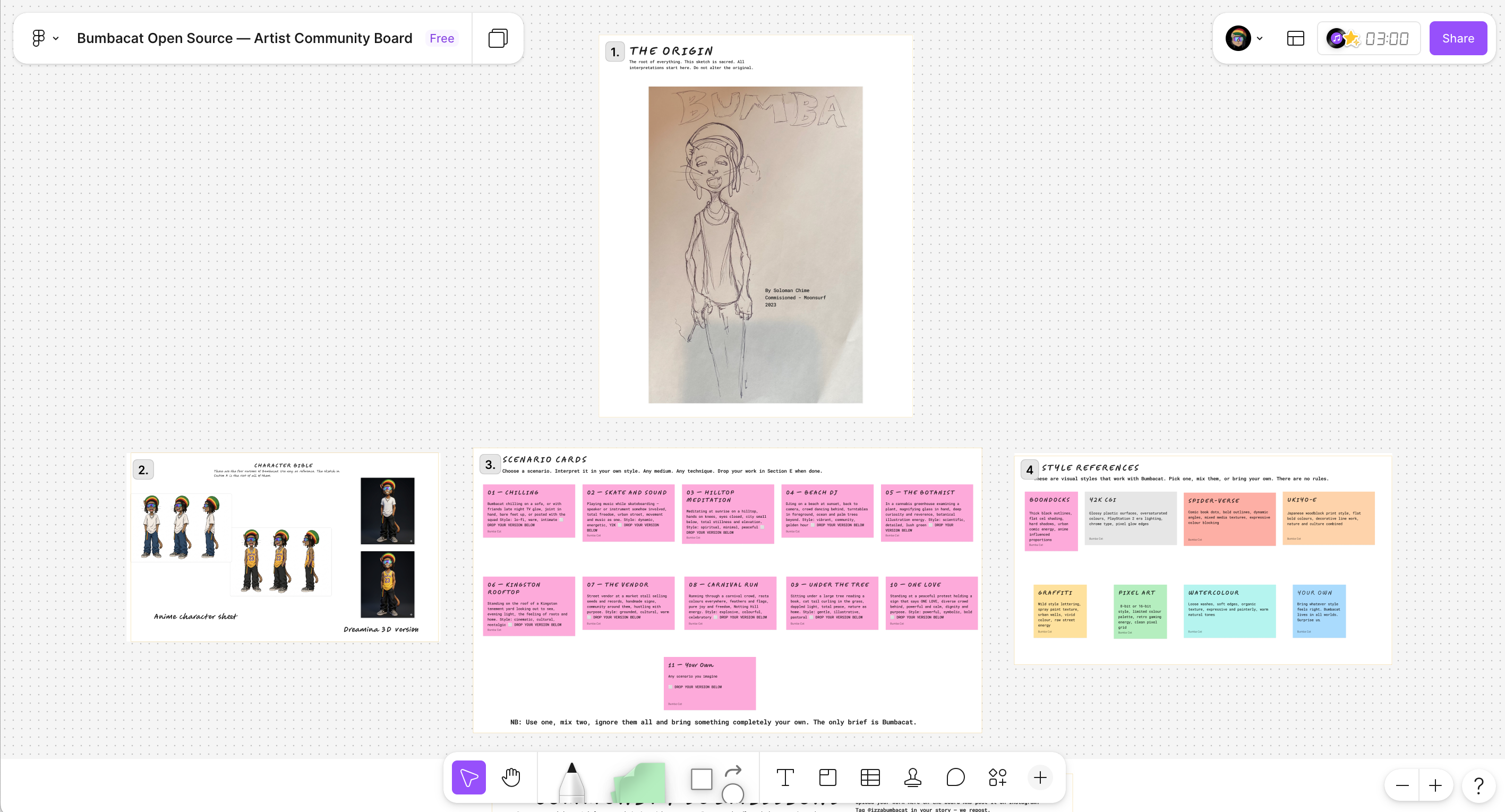The image size is (1505, 812).
Task: Select the red Spider-Verse style sticky
Action: click(x=1229, y=519)
